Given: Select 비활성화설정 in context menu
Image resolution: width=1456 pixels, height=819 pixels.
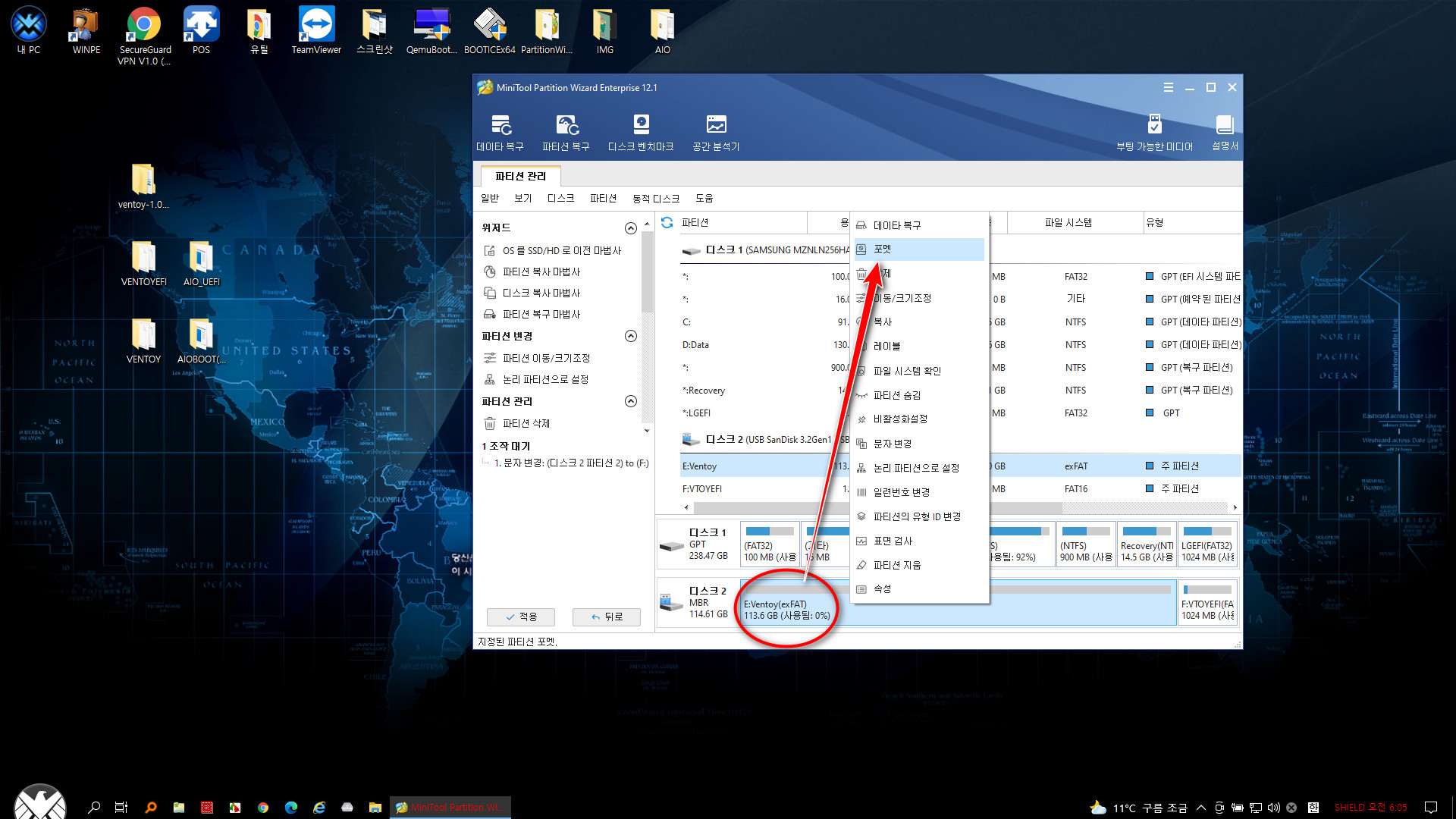Looking at the screenshot, I should pyautogui.click(x=919, y=419).
